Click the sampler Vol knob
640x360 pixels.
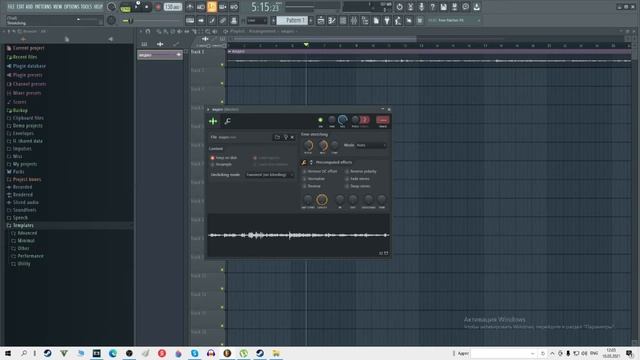(x=342, y=120)
